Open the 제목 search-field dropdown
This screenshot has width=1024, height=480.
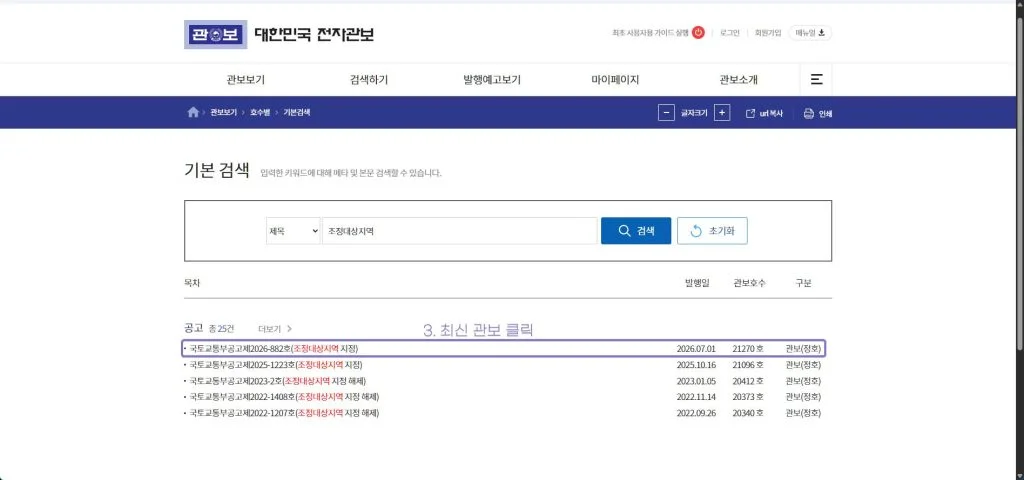click(x=293, y=231)
